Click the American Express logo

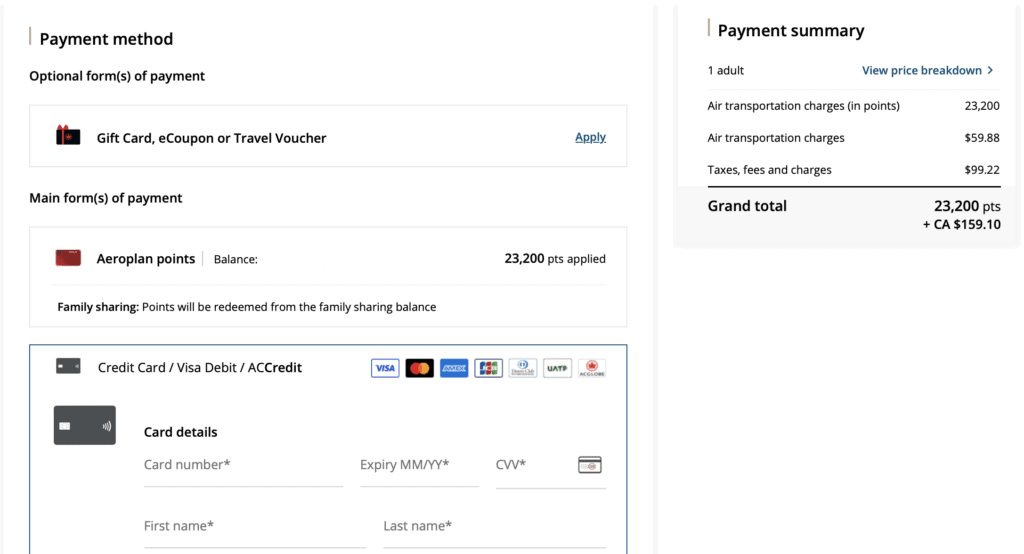click(x=454, y=368)
